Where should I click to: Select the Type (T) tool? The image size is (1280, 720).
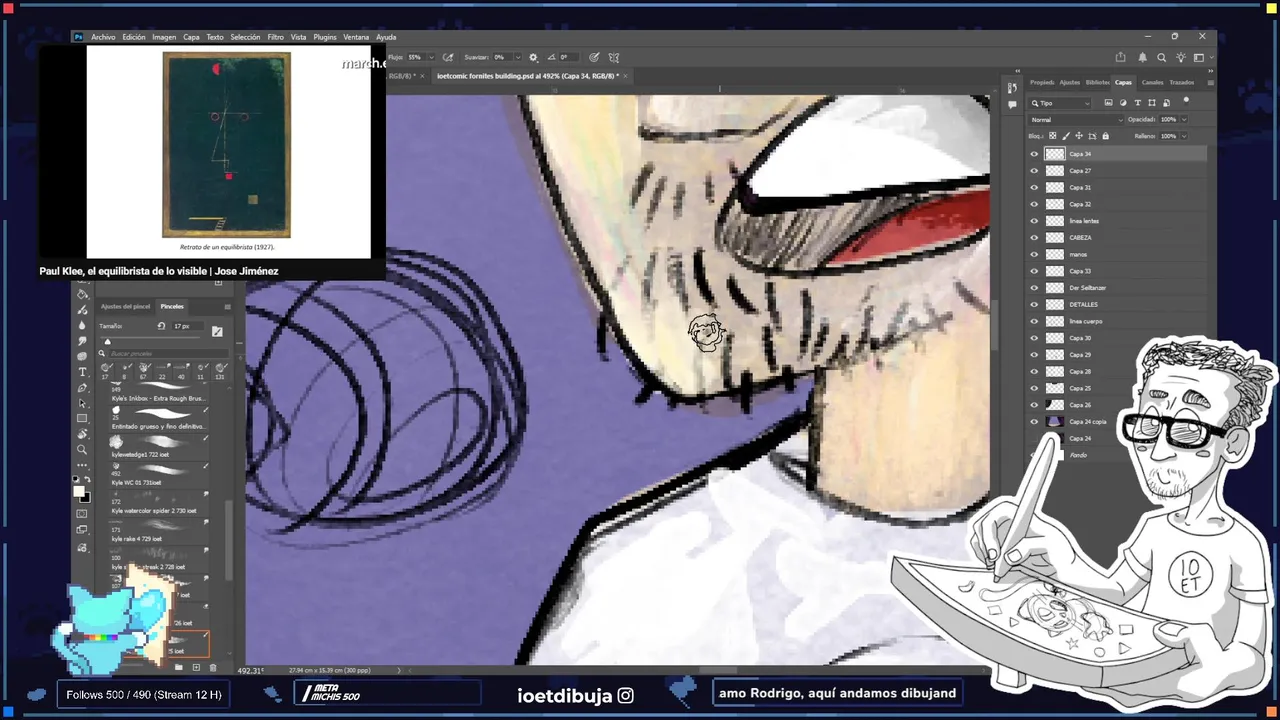[82, 372]
